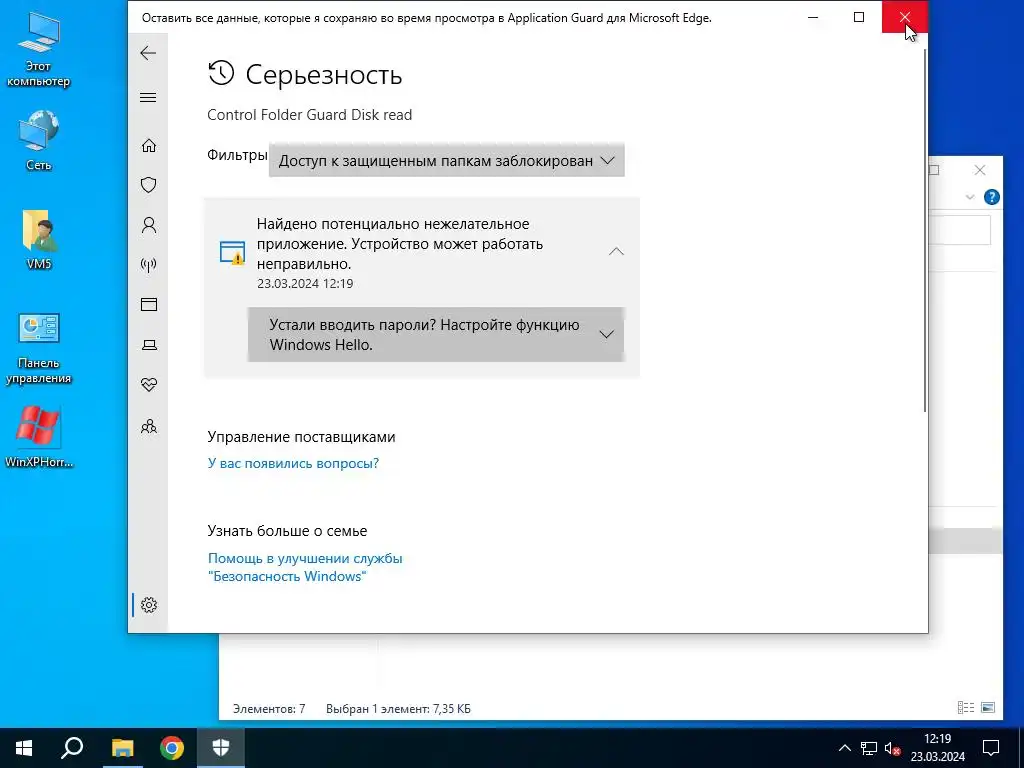The height and width of the screenshot is (768, 1024).
Task: Click the link У вас появились вопросы?
Action: pos(293,464)
